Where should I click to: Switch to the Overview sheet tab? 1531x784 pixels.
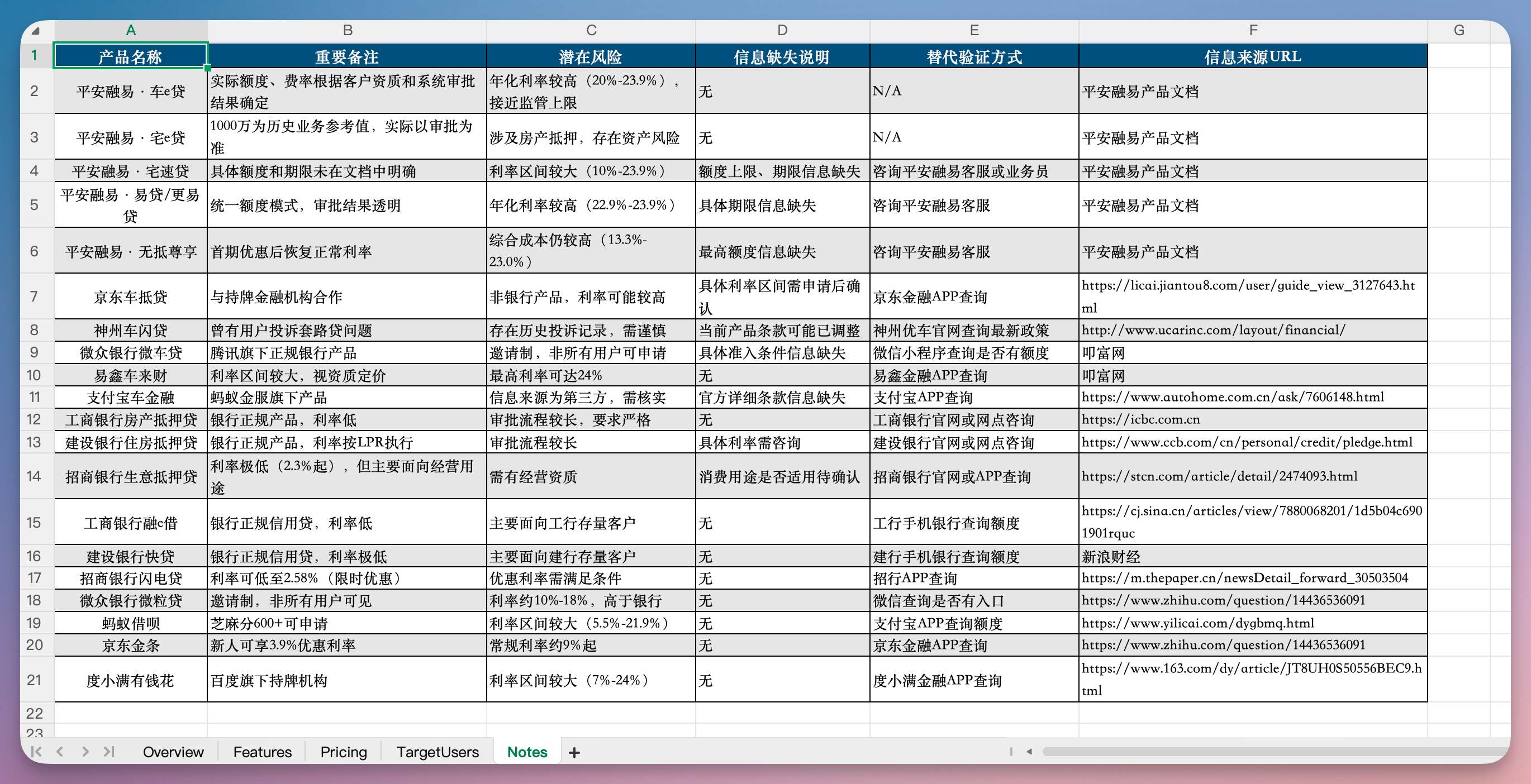pos(173,752)
